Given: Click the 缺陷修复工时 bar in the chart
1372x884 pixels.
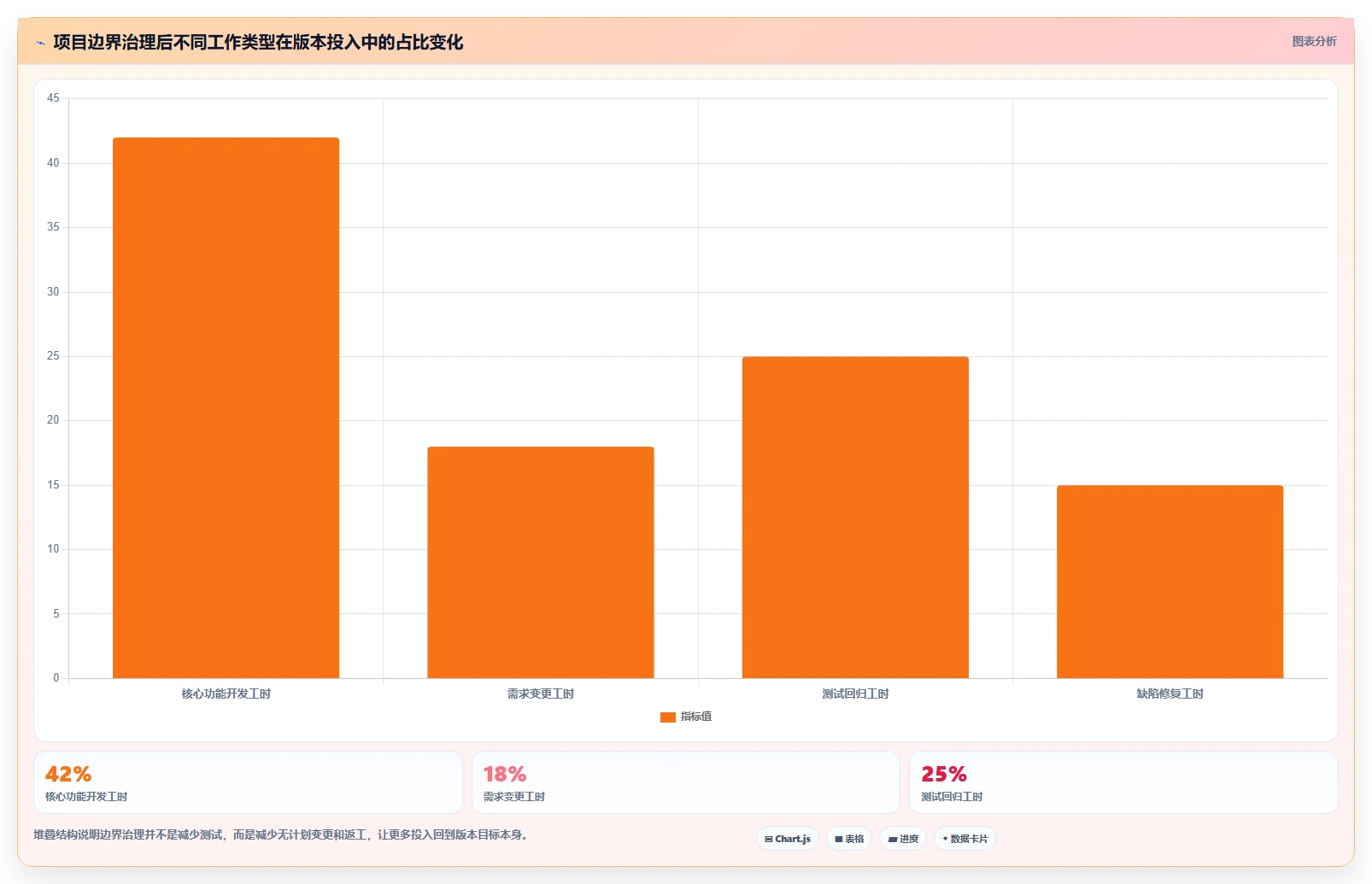Looking at the screenshot, I should pos(1170,582).
